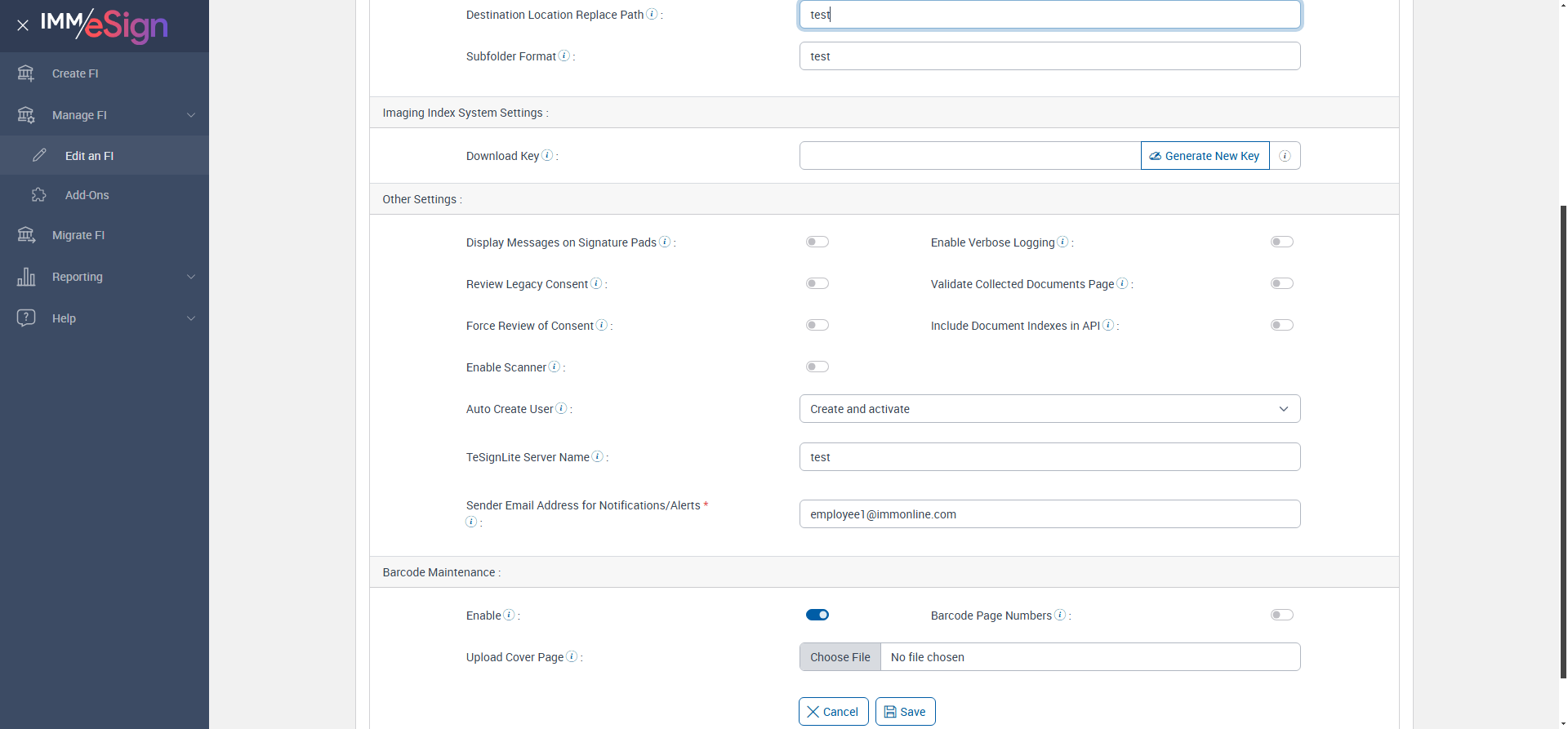Click info icon beside Generate New Key
This screenshot has width=1568, height=729.
[1285, 156]
